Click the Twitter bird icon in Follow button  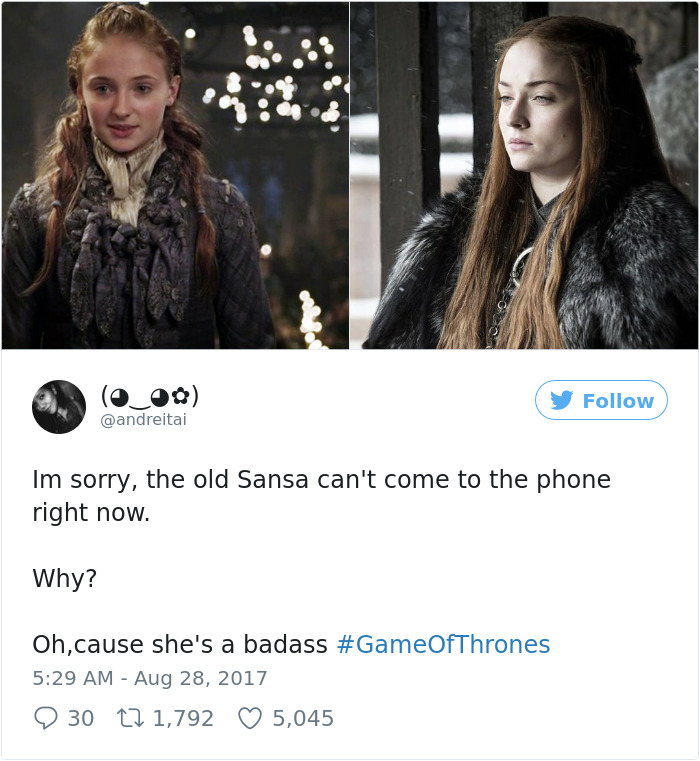562,400
